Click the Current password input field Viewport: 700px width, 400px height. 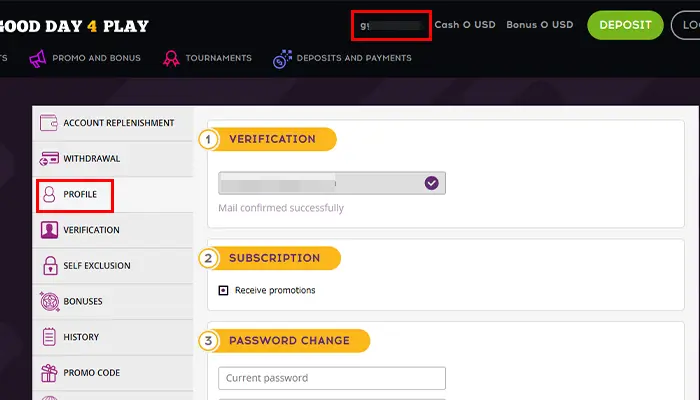click(x=331, y=378)
